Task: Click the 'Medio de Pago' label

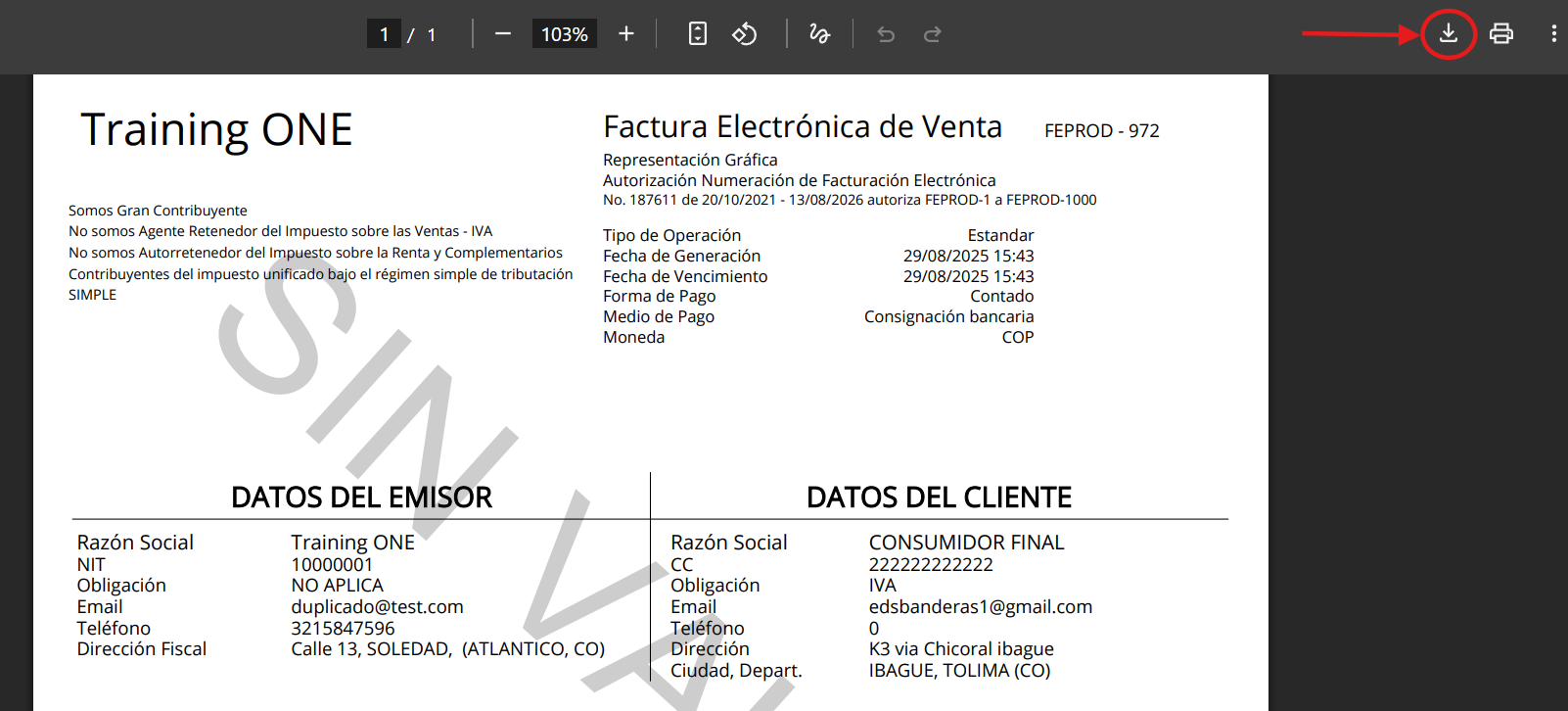Action: click(x=659, y=316)
